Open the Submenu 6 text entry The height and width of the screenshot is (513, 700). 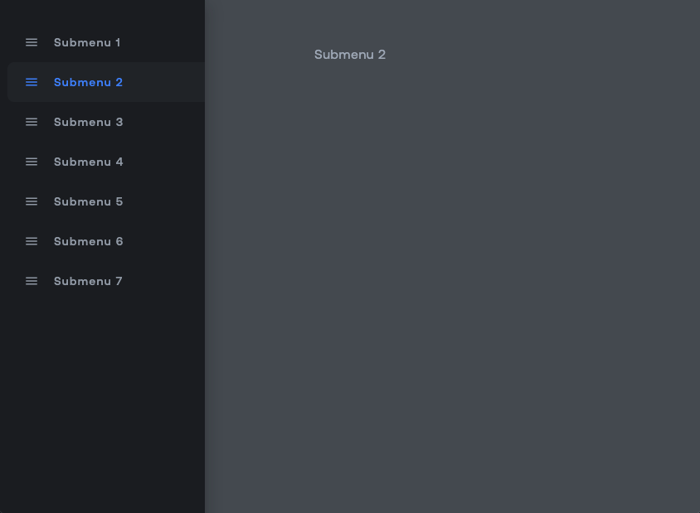pyautogui.click(x=88, y=242)
